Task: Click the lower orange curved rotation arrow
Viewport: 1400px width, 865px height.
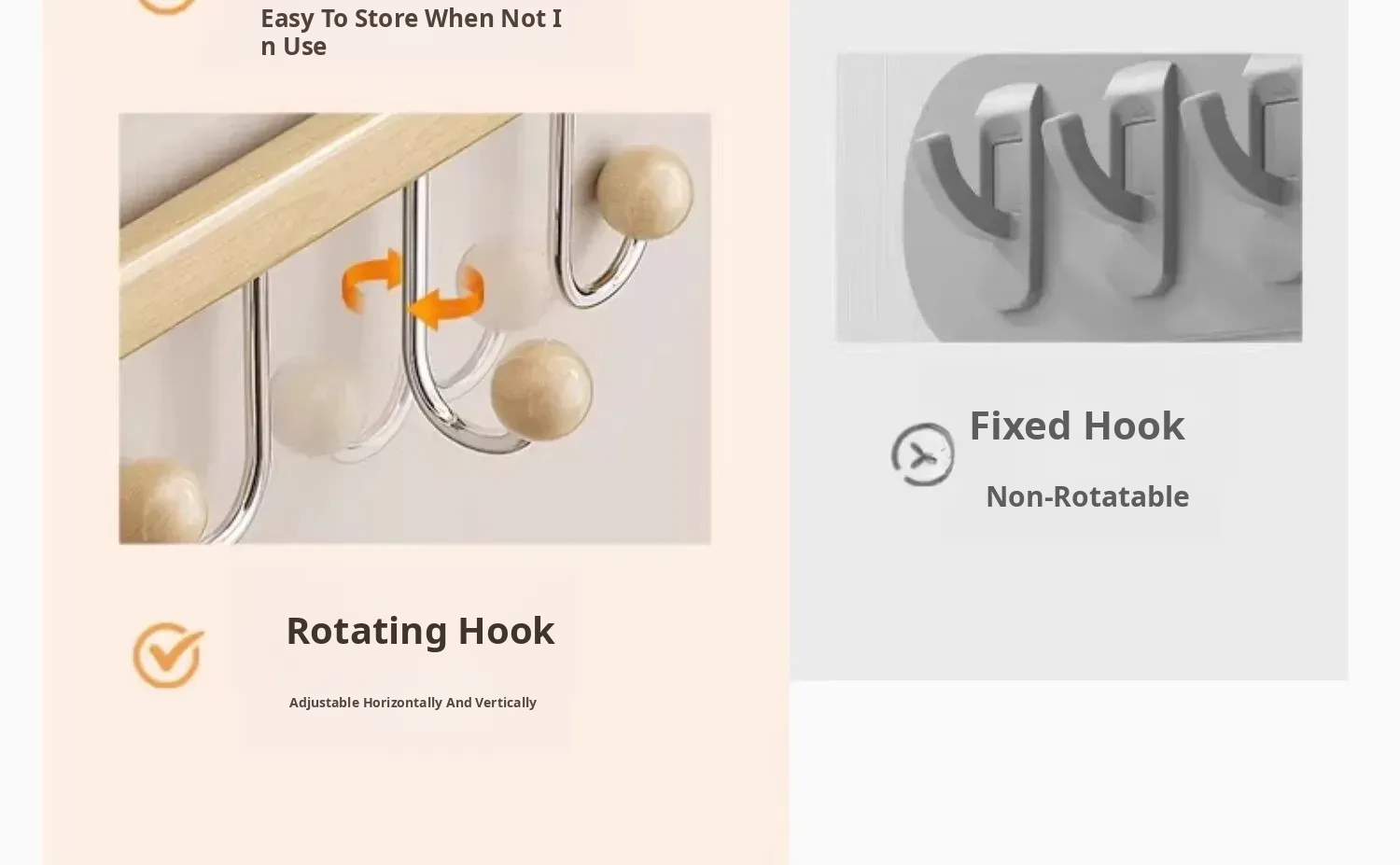Action: (447, 299)
